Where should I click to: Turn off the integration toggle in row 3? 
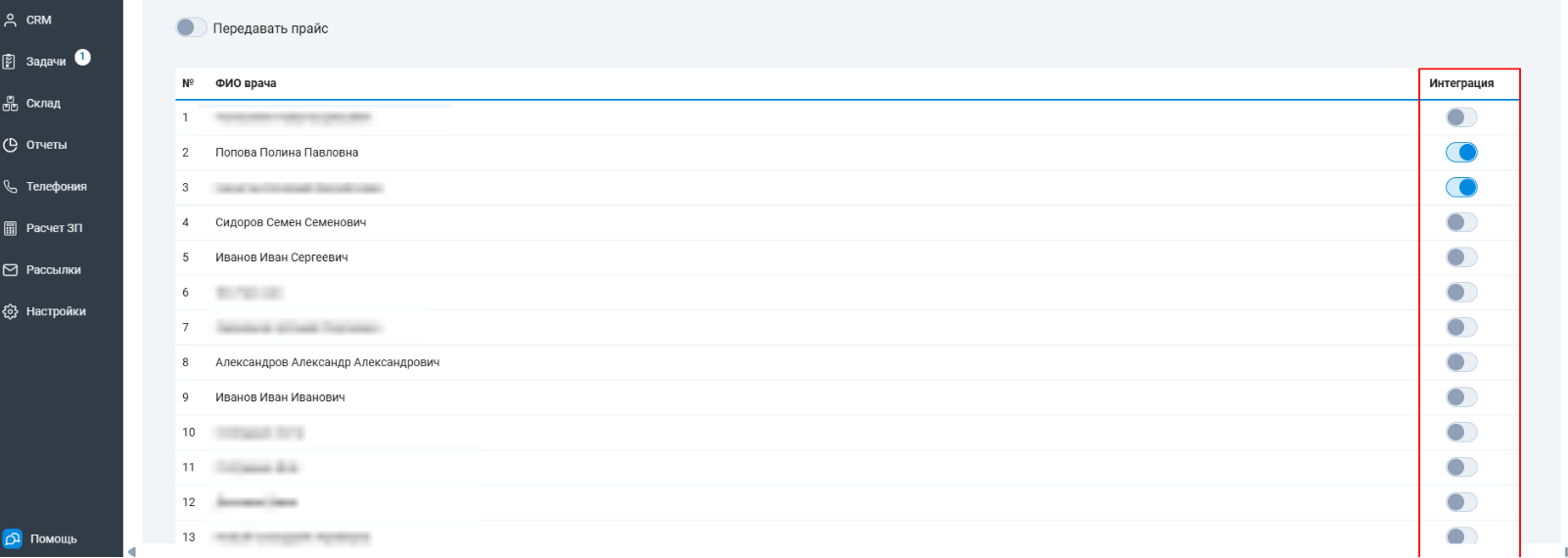tap(1461, 187)
